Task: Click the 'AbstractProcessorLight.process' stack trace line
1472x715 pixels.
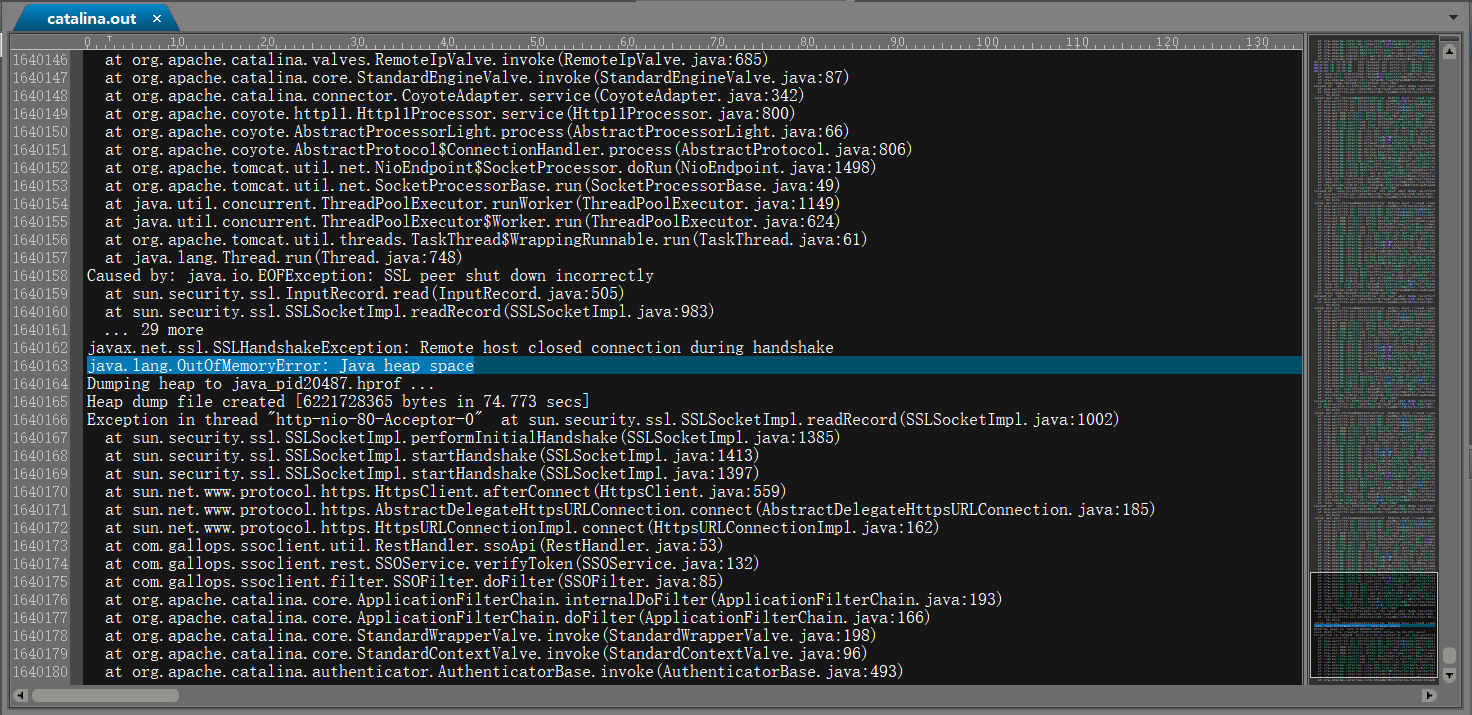Action: click(x=477, y=132)
